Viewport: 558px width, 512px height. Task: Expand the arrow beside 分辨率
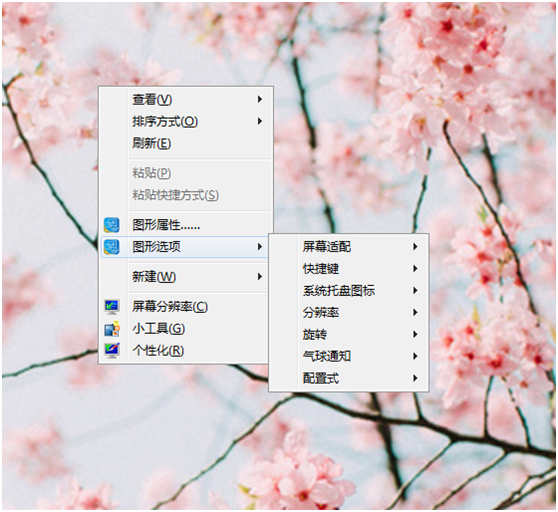(415, 312)
